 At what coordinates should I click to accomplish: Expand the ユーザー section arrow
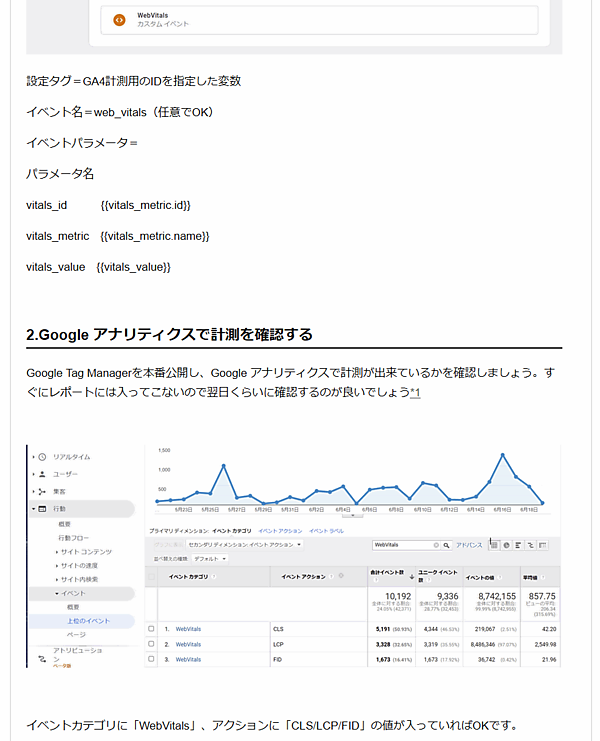tap(34, 474)
